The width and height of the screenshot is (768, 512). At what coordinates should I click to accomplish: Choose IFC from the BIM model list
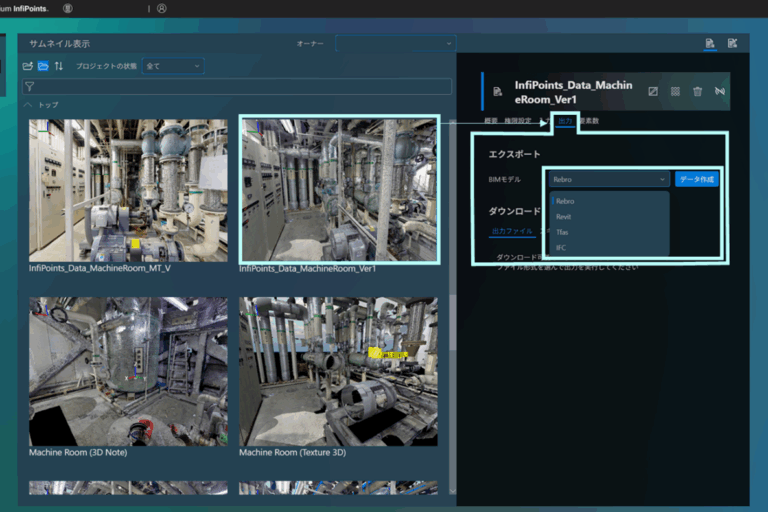[561, 246]
